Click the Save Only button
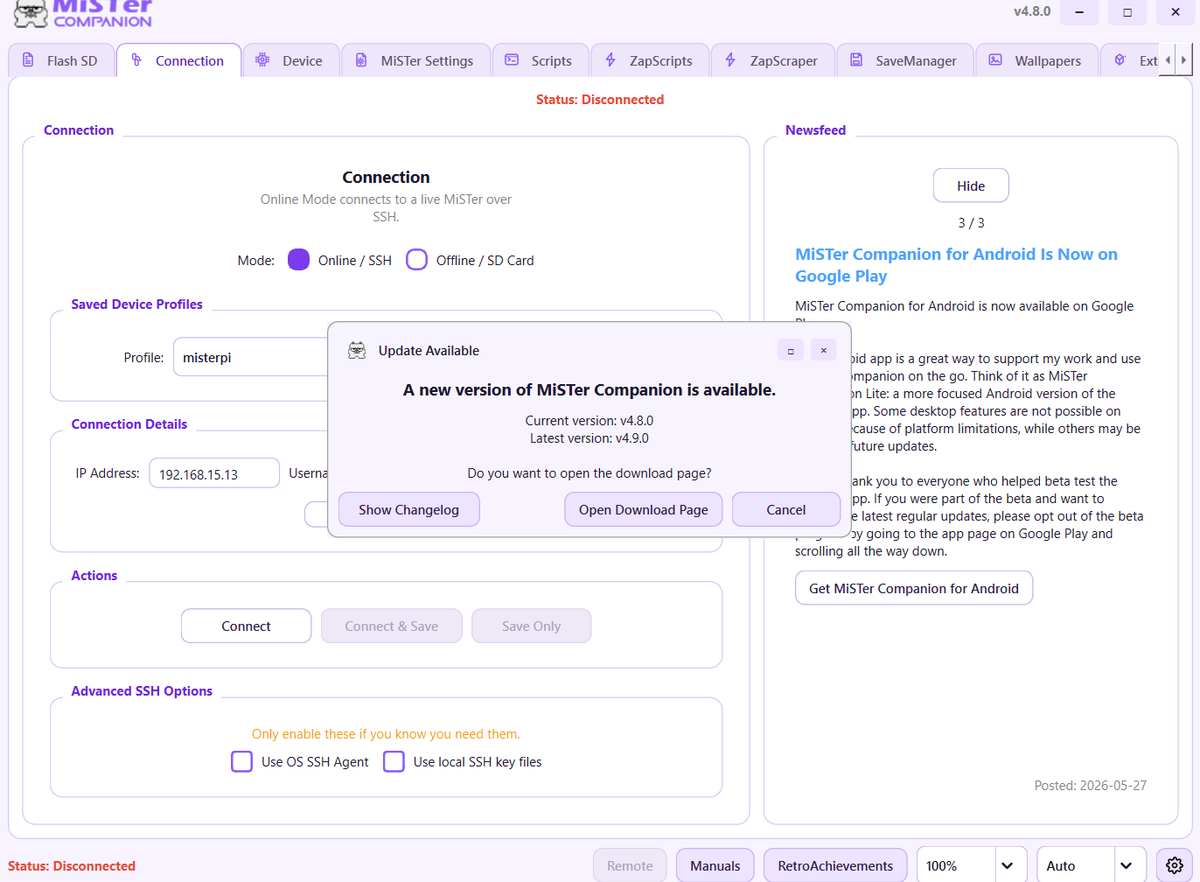 pos(531,626)
